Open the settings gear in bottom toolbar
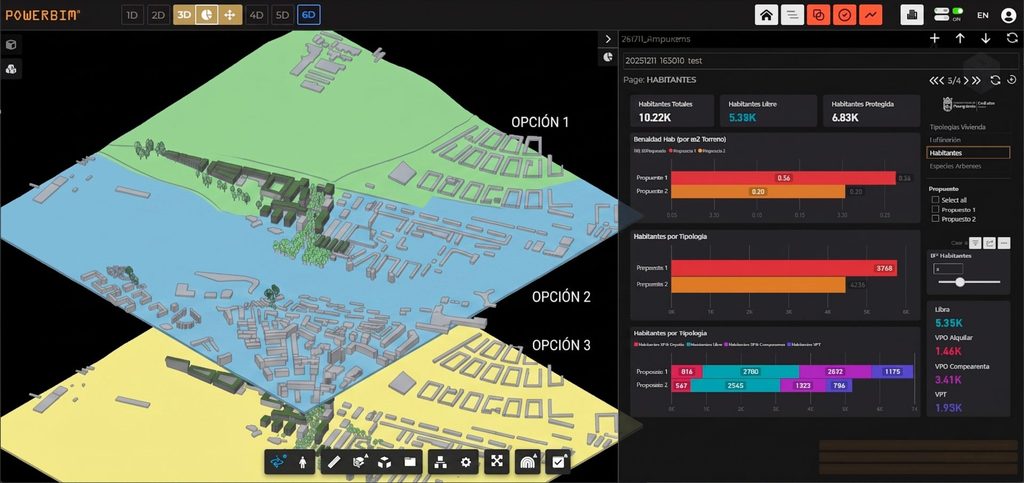This screenshot has height=483, width=1024. pos(466,461)
